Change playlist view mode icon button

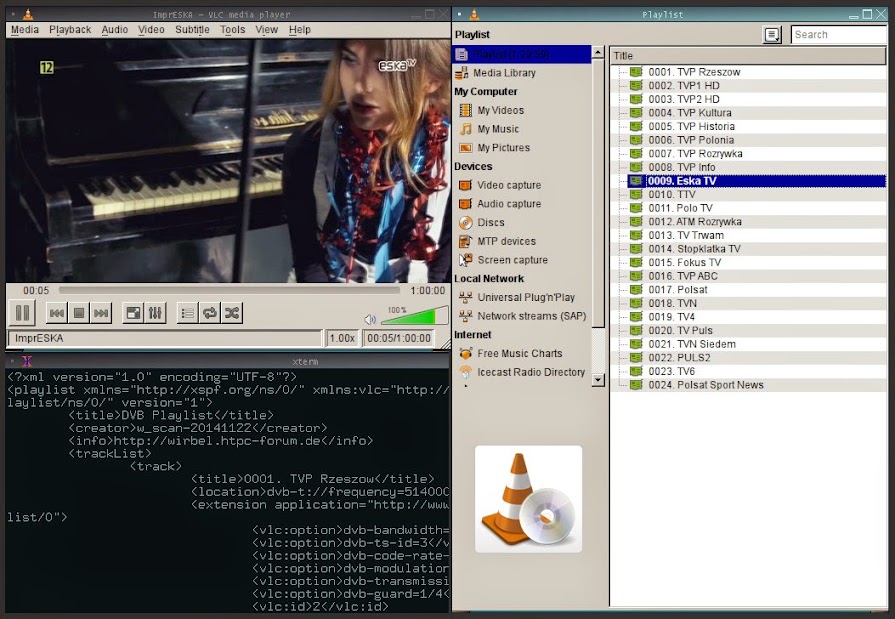click(772, 35)
